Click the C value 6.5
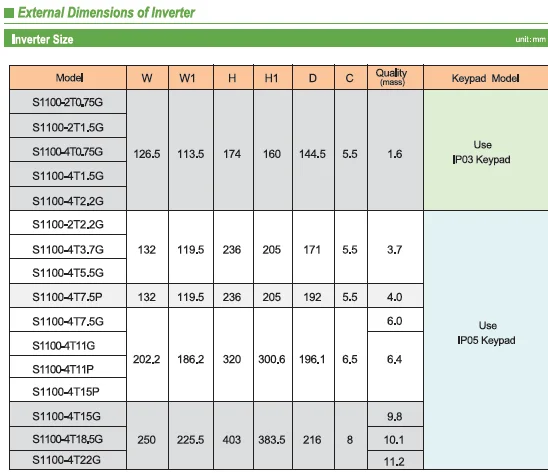The height and width of the screenshot is (473, 548). 349,359
